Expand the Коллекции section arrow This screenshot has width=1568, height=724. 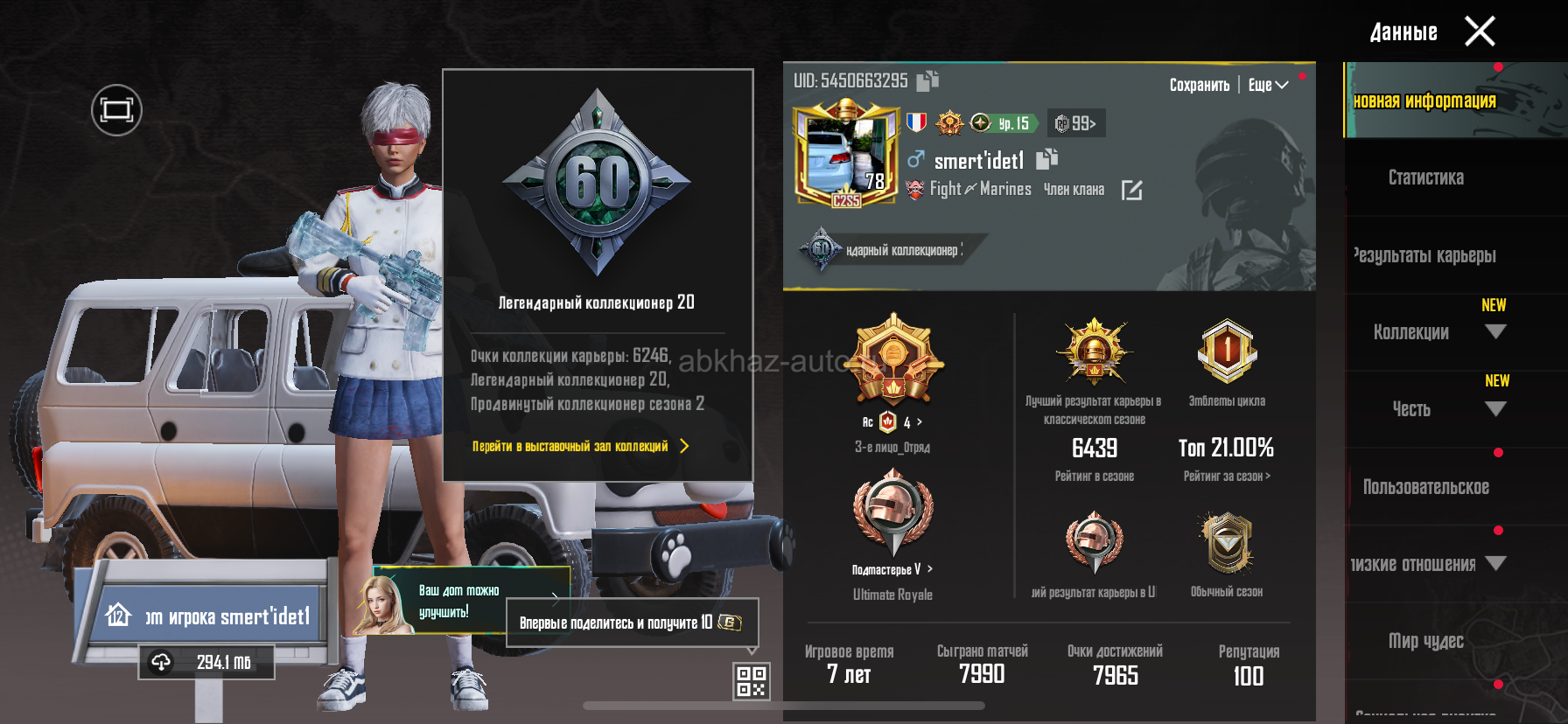1495,331
